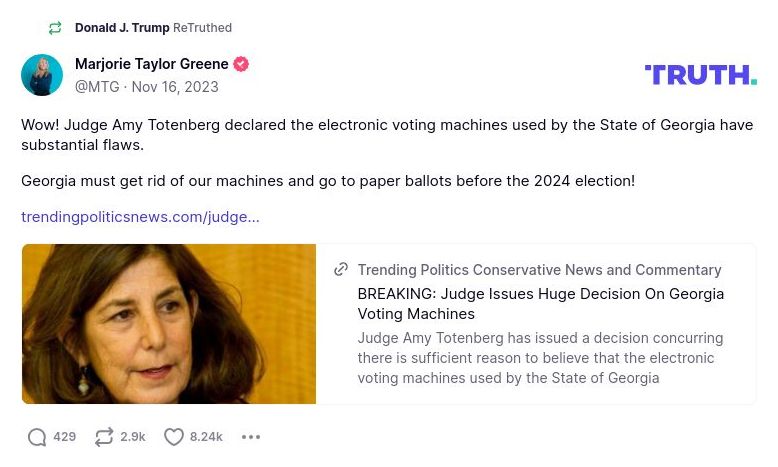Click the TRUTH logo
This screenshot has width=778, height=467.
[x=700, y=75]
